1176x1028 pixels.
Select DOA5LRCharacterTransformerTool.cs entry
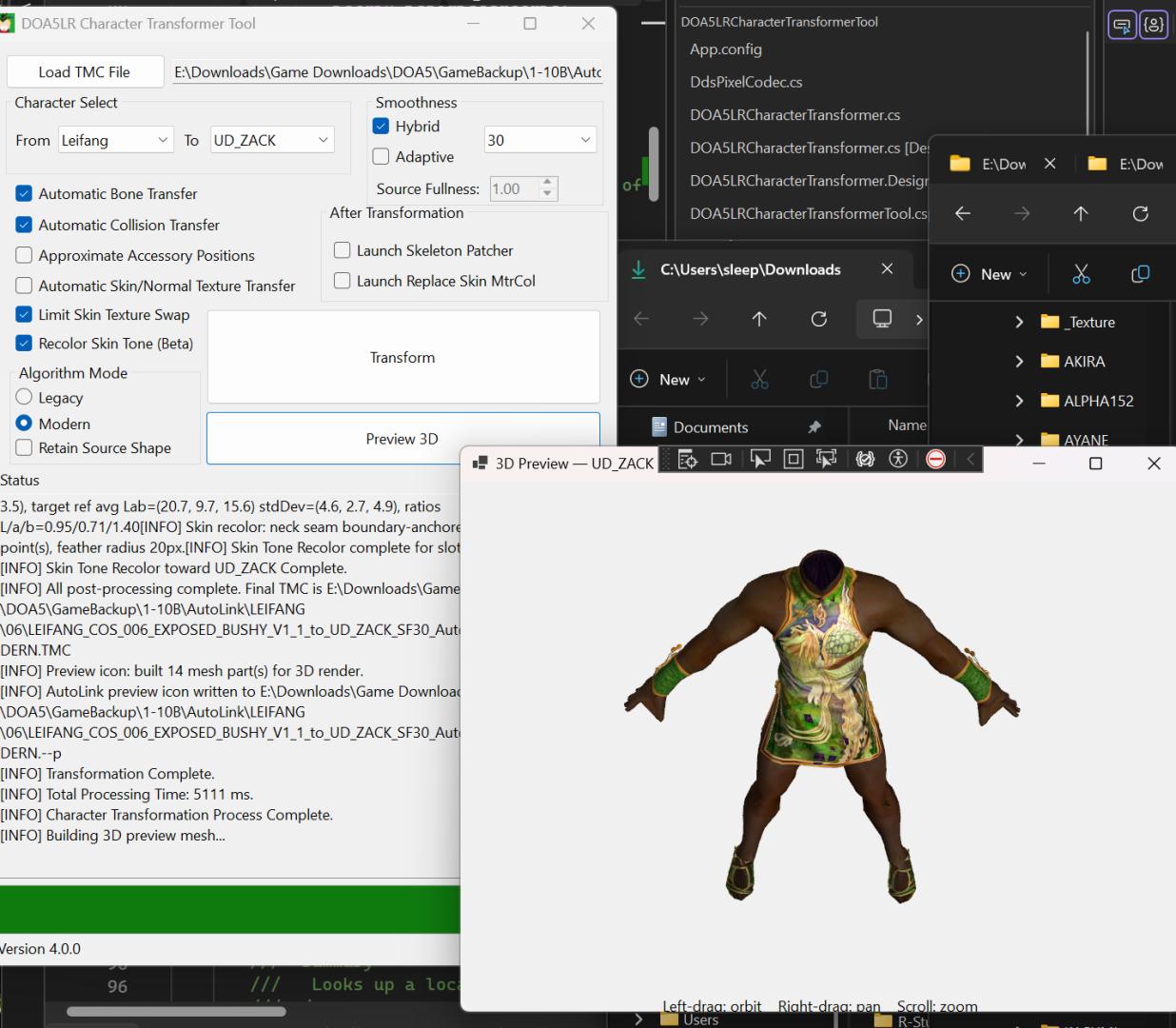809,213
